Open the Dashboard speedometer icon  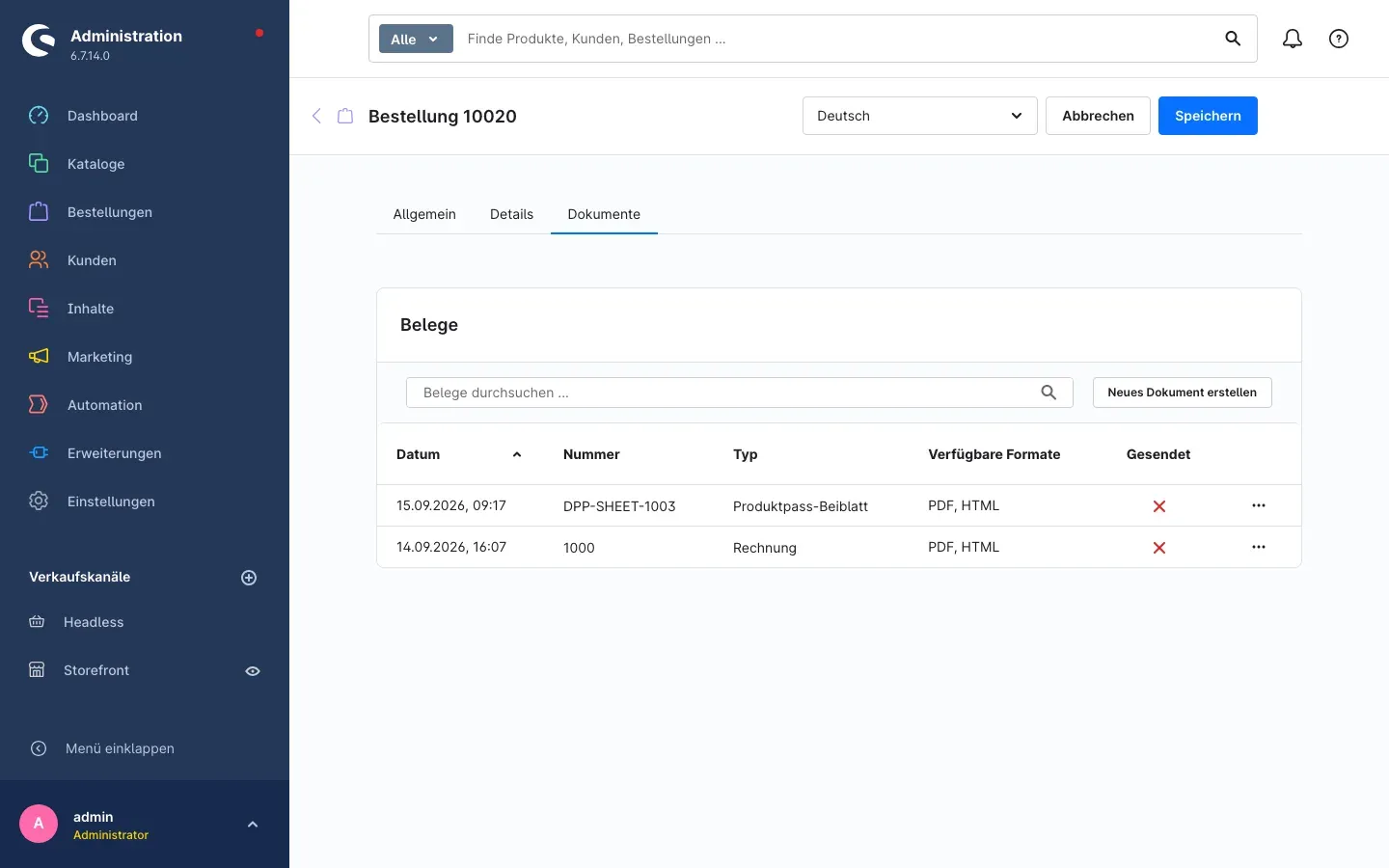click(39, 116)
